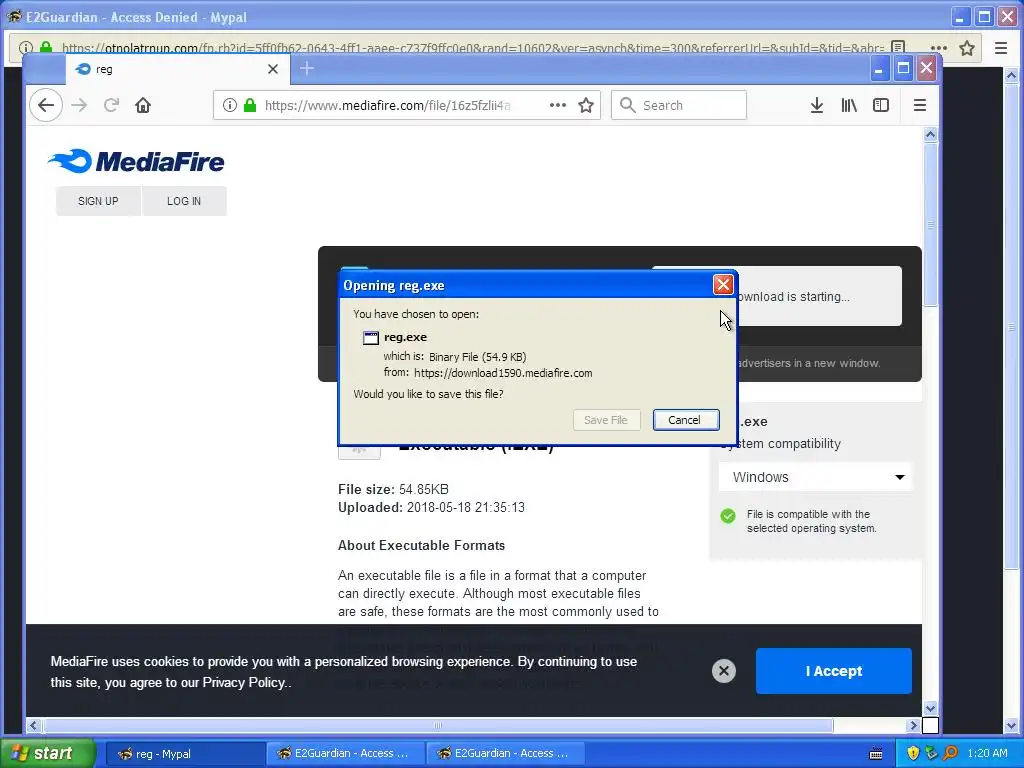Screen dimensions: 1024x768
Task: Switch to first E2Guardian taskbar item
Action: [x=345, y=754]
